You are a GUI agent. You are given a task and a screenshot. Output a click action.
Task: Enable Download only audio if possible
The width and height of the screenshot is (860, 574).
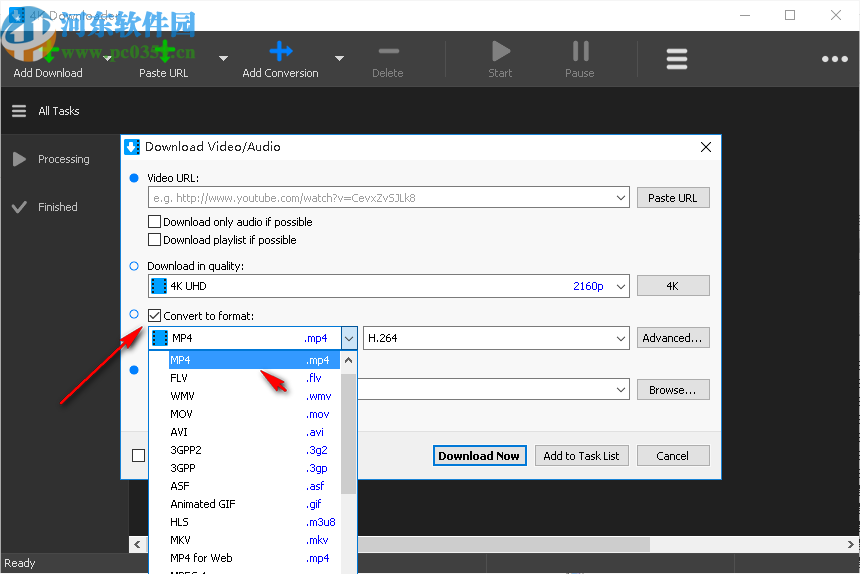[x=155, y=221]
